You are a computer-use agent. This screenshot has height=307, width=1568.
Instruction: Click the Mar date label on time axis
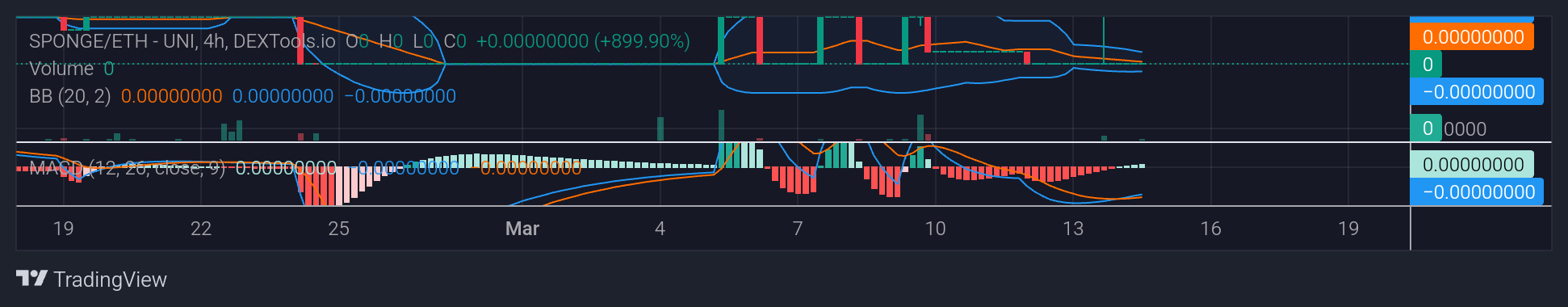pos(522,229)
